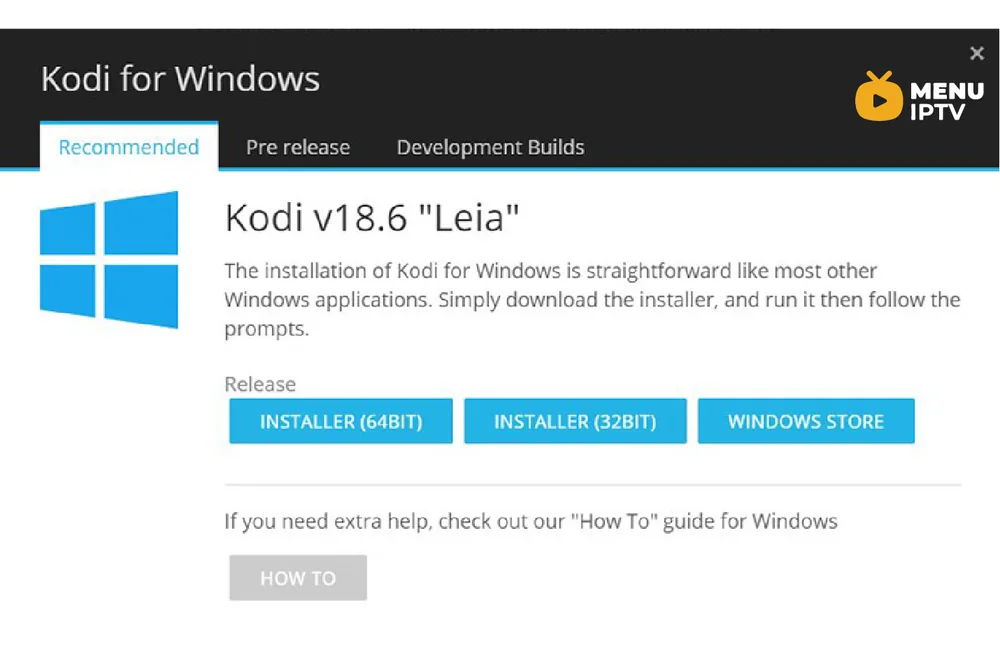Close the Kodi for Windows dialog
The width and height of the screenshot is (1000, 668).
point(976,53)
